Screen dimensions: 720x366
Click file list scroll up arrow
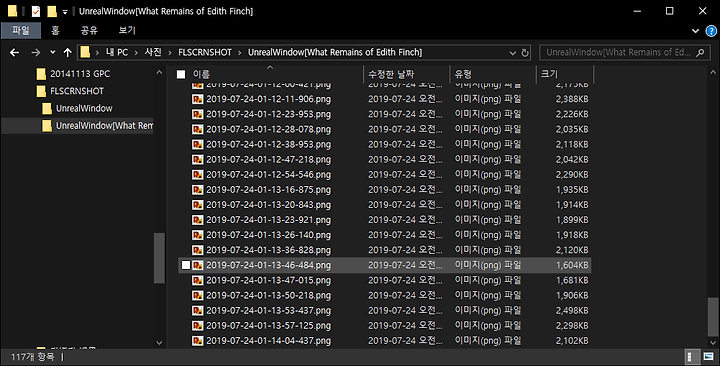point(713,73)
